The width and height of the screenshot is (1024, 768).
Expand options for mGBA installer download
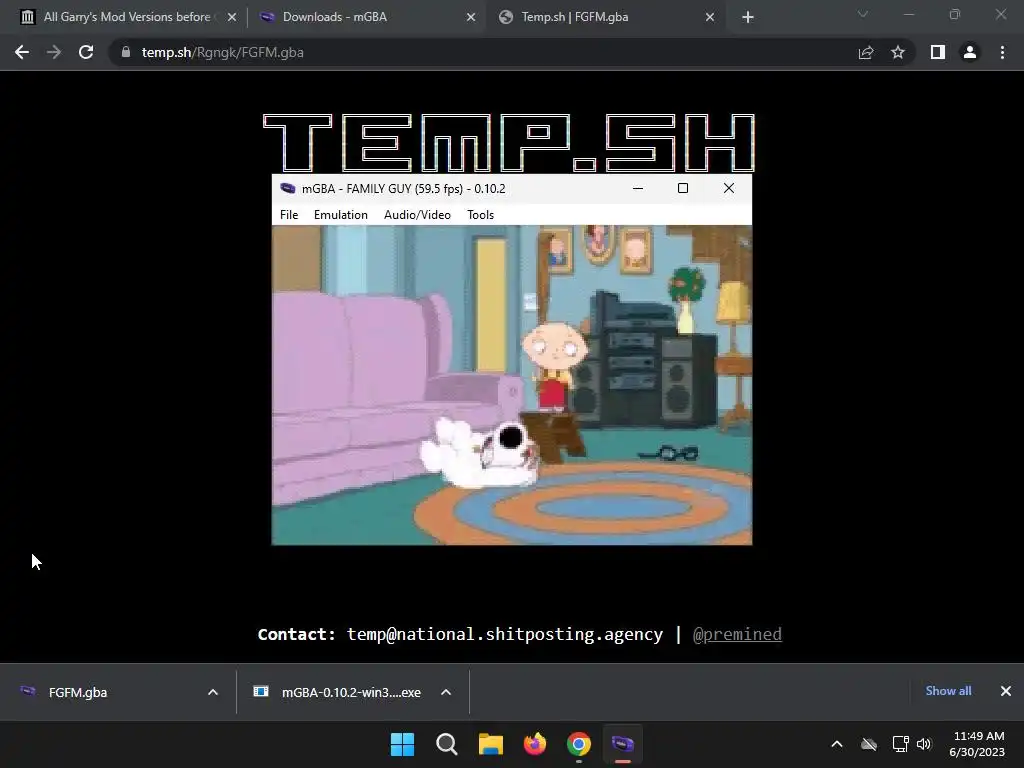(446, 692)
